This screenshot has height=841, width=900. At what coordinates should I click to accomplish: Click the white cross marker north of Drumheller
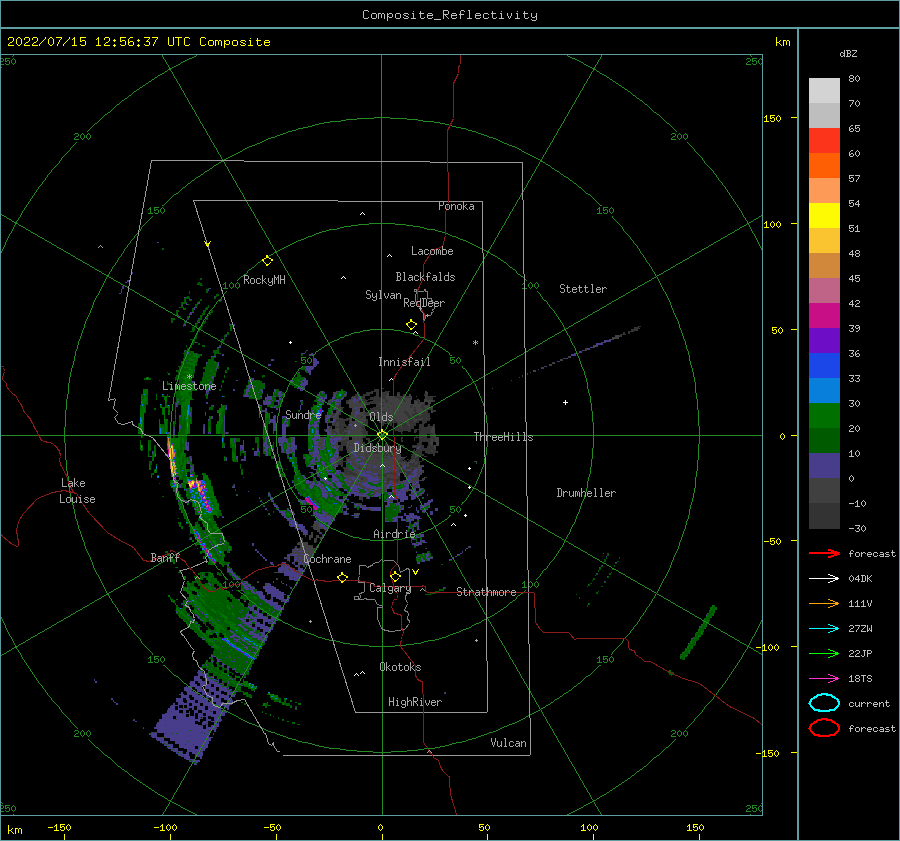click(565, 402)
